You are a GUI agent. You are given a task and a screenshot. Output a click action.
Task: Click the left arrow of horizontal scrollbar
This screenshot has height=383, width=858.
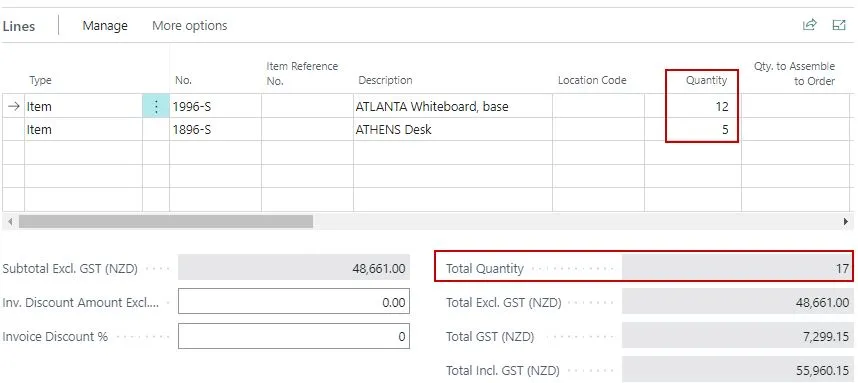(x=9, y=222)
